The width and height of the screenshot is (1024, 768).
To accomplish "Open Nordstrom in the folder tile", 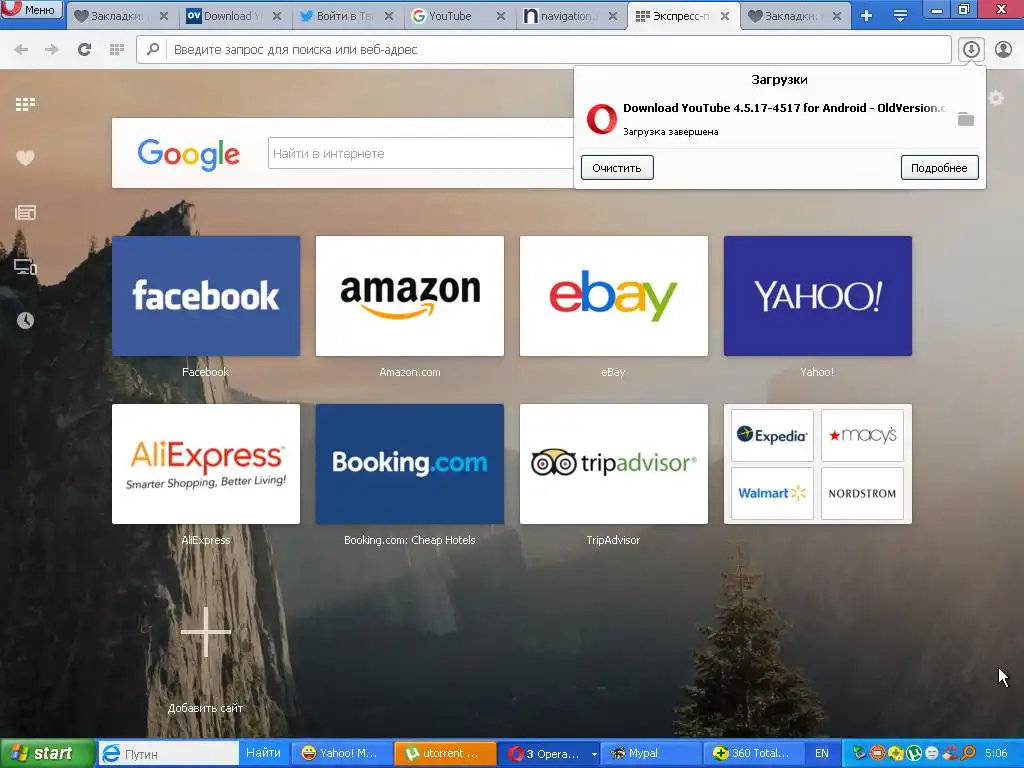I will coord(862,493).
